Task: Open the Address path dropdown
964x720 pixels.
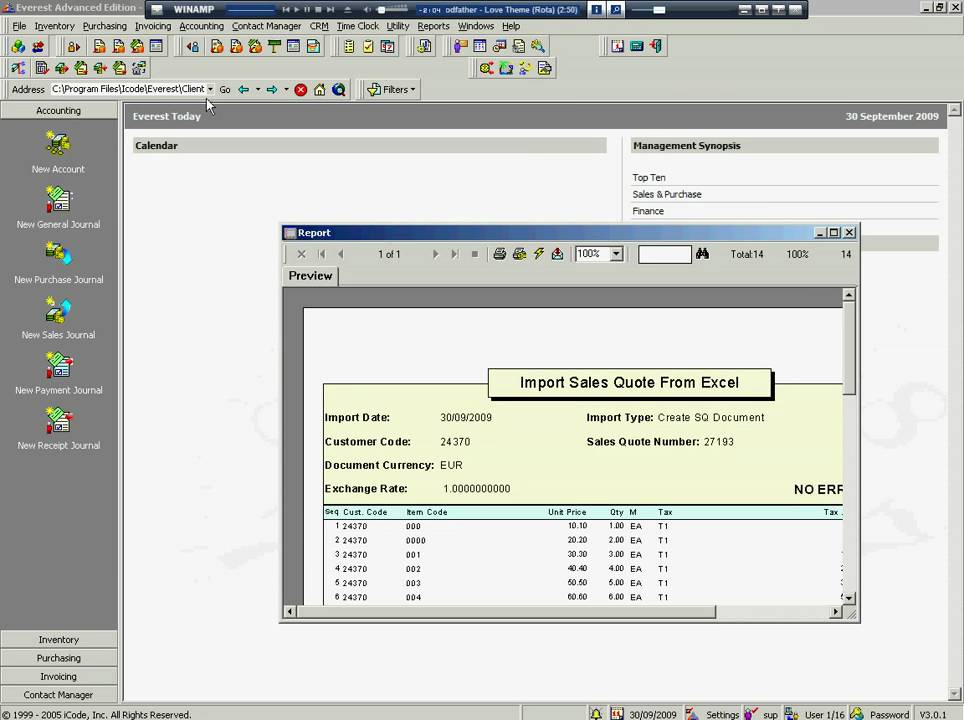Action: [210, 89]
